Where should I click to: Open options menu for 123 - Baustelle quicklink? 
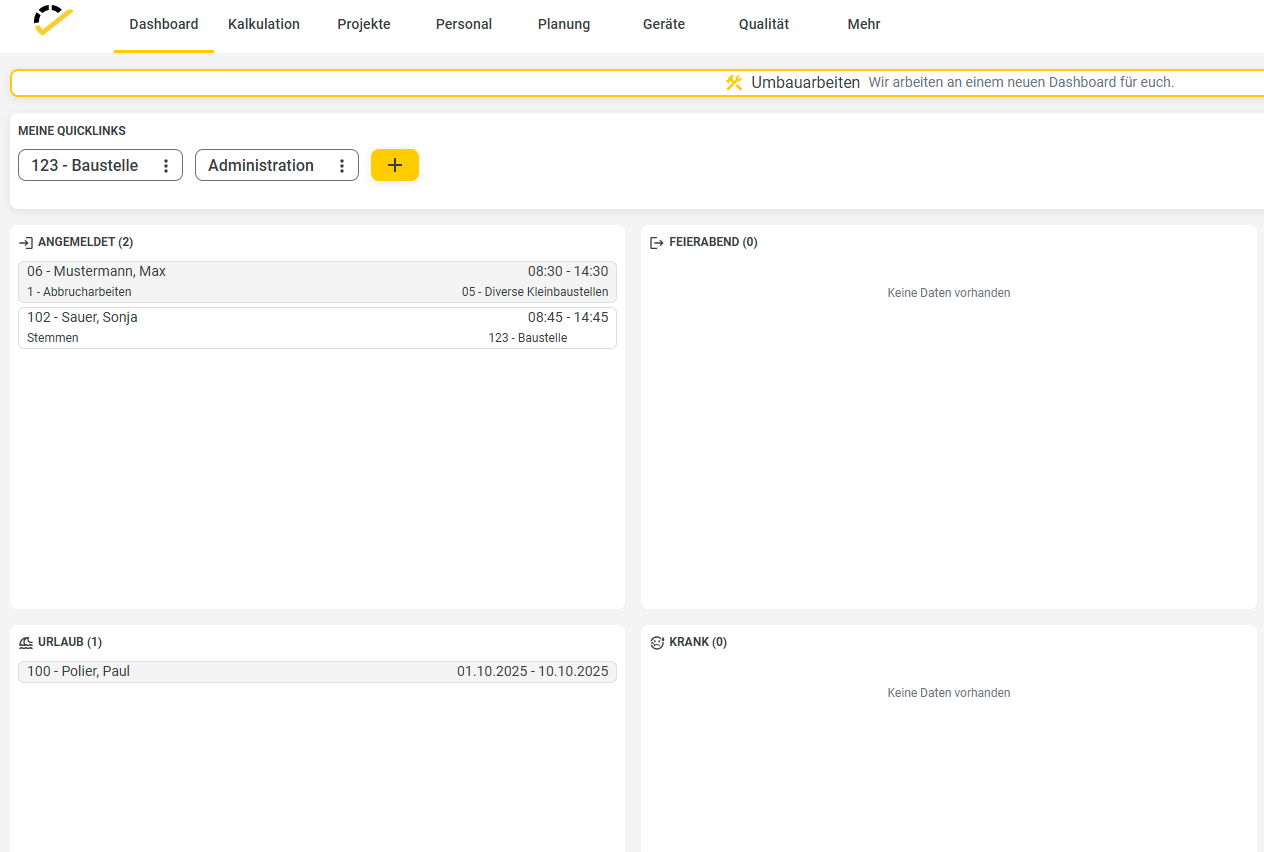(x=166, y=166)
